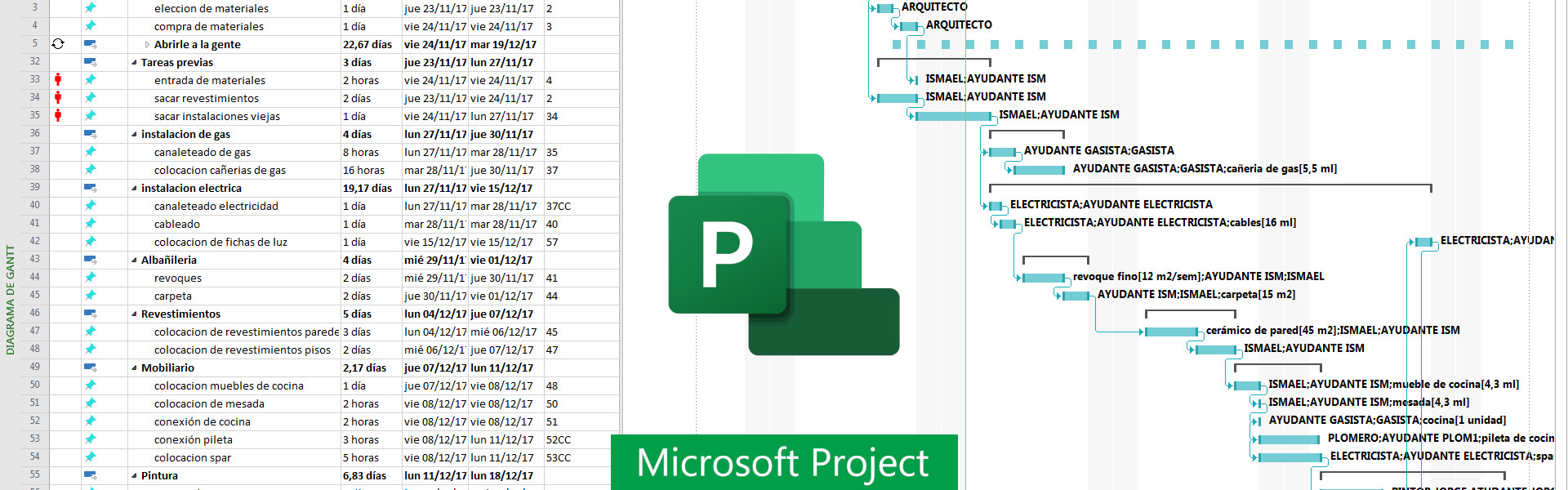Click the pin icon in the revoques row

pos(91,278)
